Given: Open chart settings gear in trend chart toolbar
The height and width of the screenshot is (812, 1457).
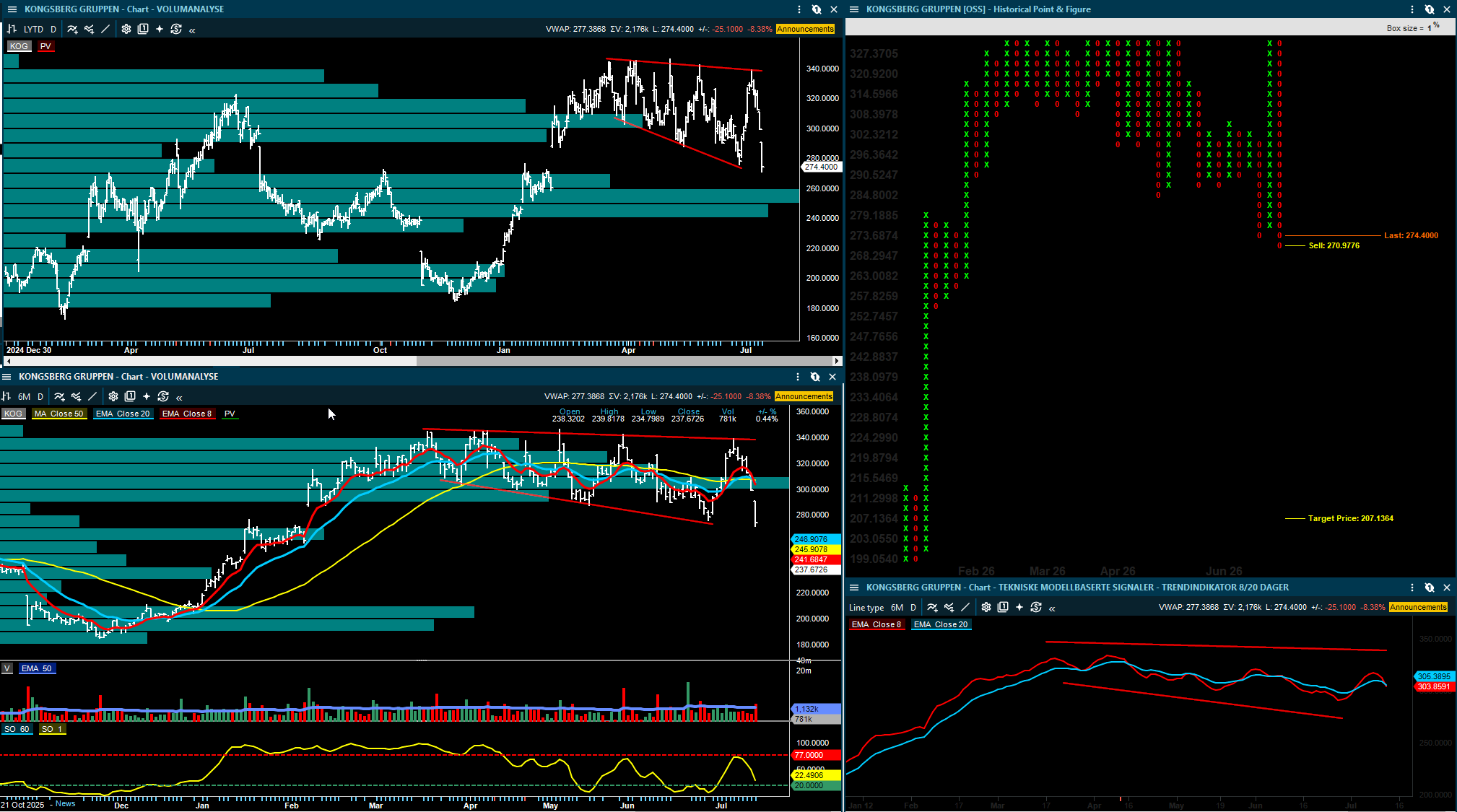Looking at the screenshot, I should click(x=986, y=607).
